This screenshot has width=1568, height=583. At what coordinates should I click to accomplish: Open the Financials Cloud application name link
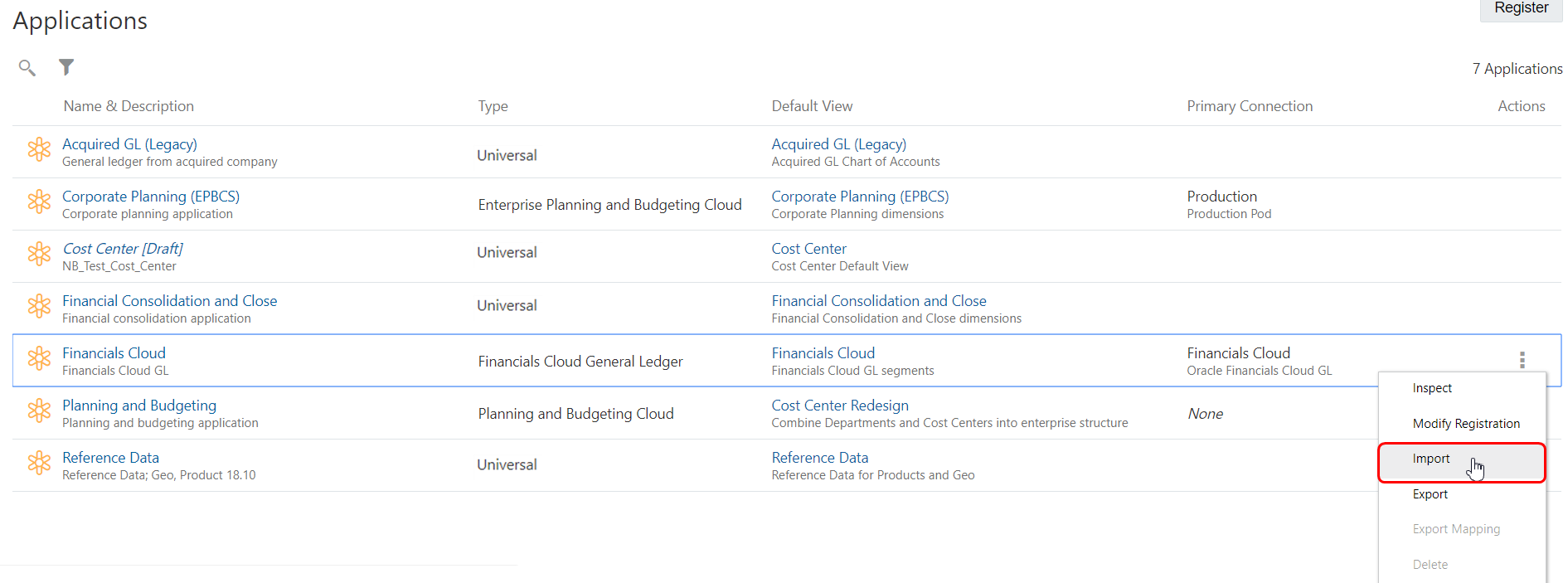pyautogui.click(x=114, y=353)
